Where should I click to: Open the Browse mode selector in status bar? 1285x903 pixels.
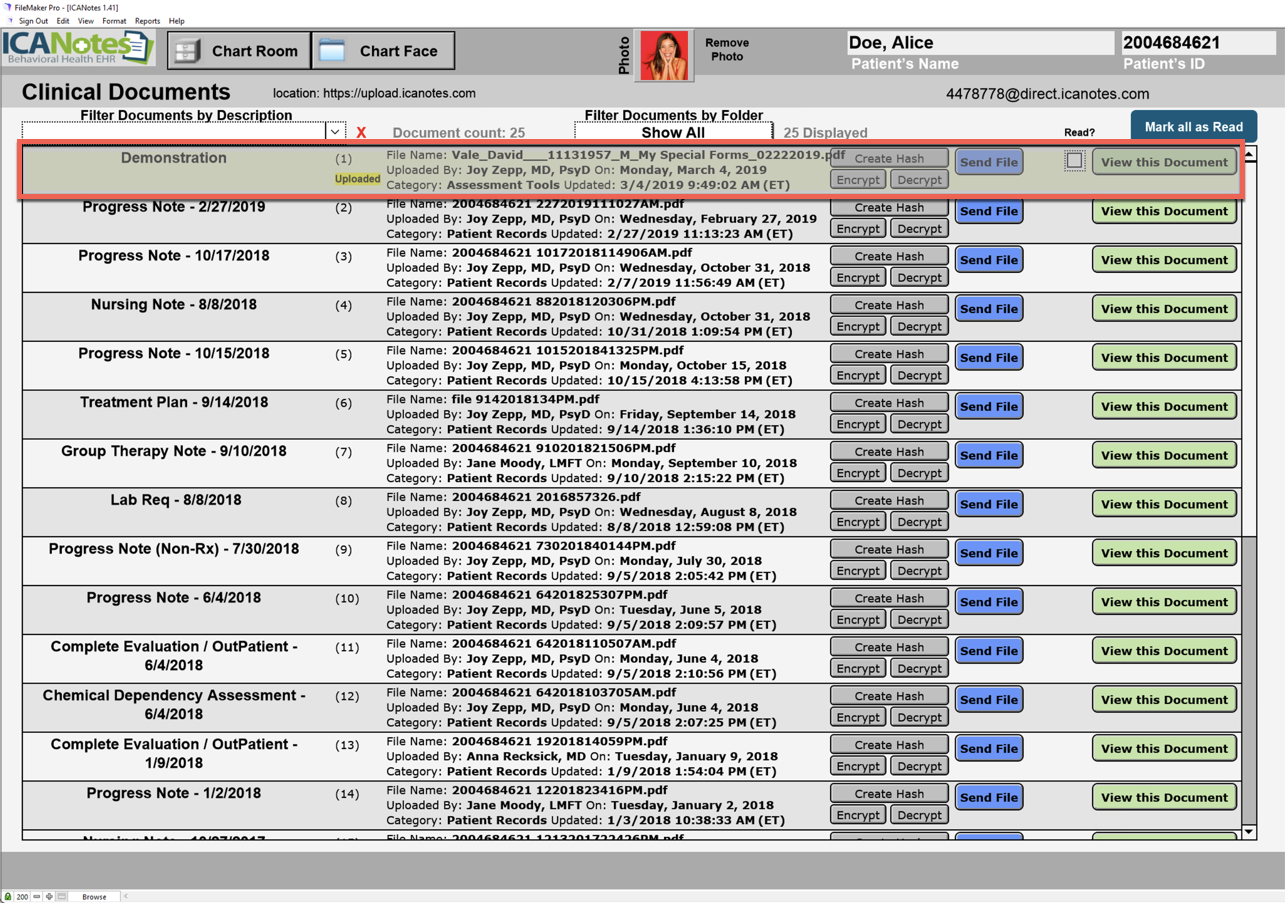(x=94, y=897)
